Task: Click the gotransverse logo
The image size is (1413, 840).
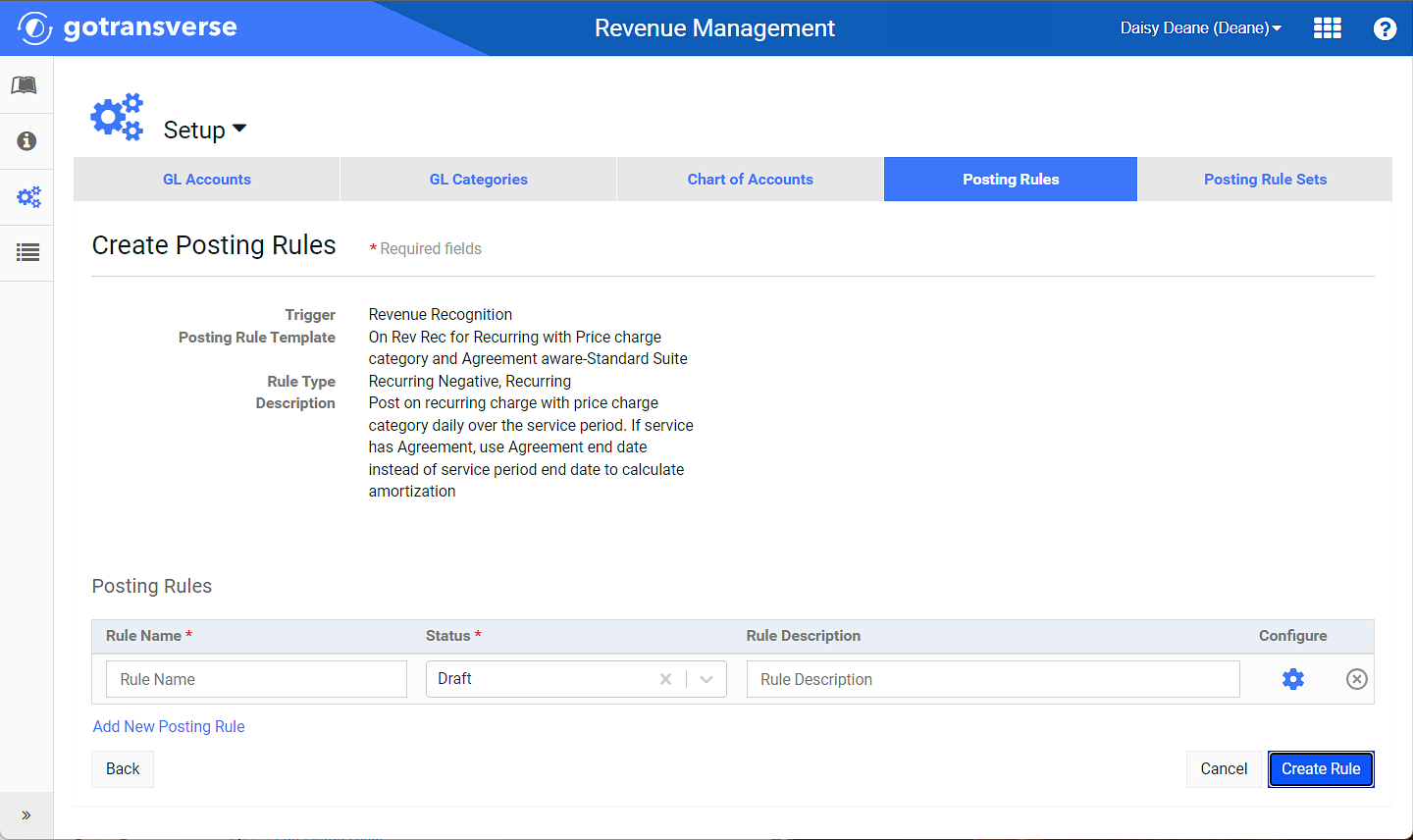Action: click(x=128, y=27)
